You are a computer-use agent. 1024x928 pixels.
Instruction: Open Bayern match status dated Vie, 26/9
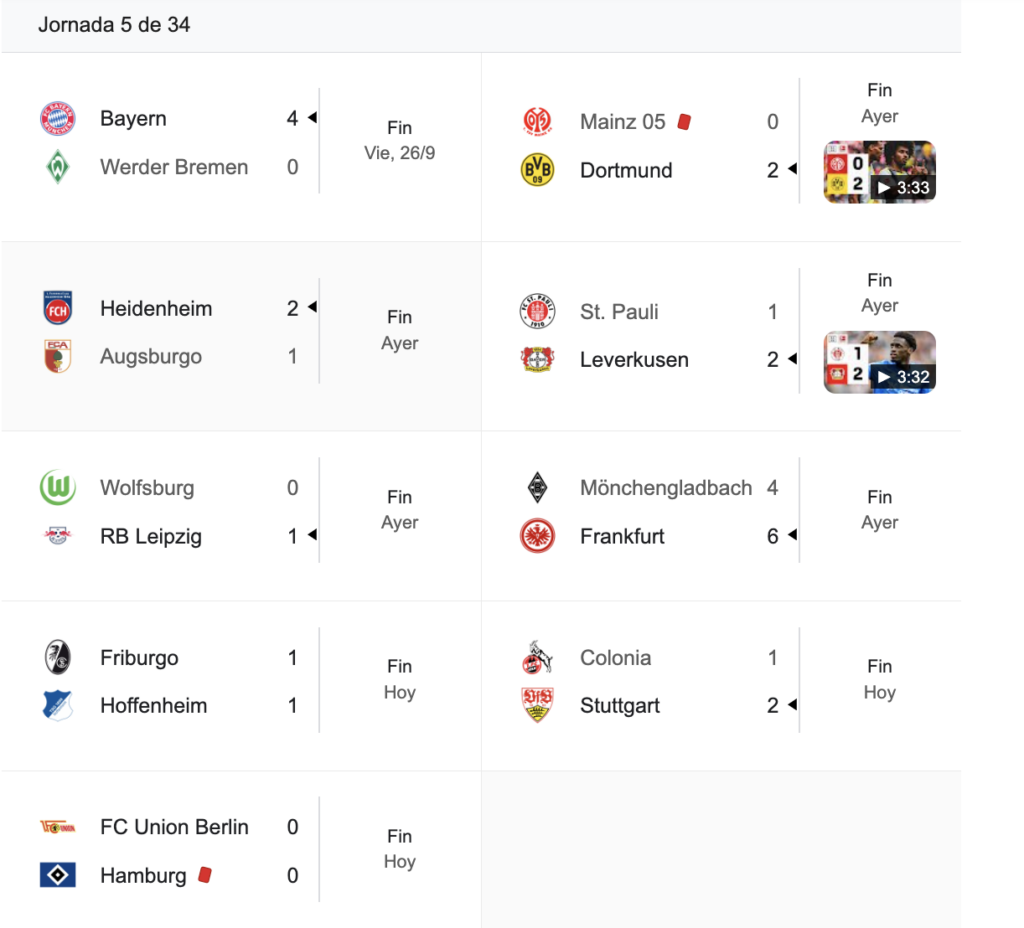[399, 141]
